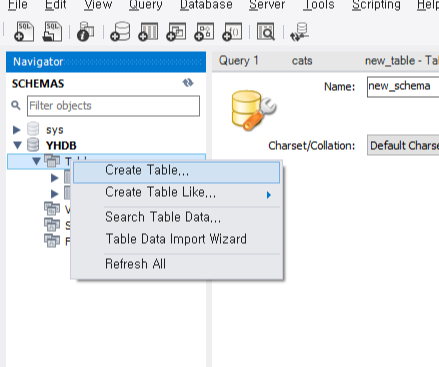The width and height of the screenshot is (439, 367).
Task: Switch to the cats tab
Action: [x=302, y=61]
